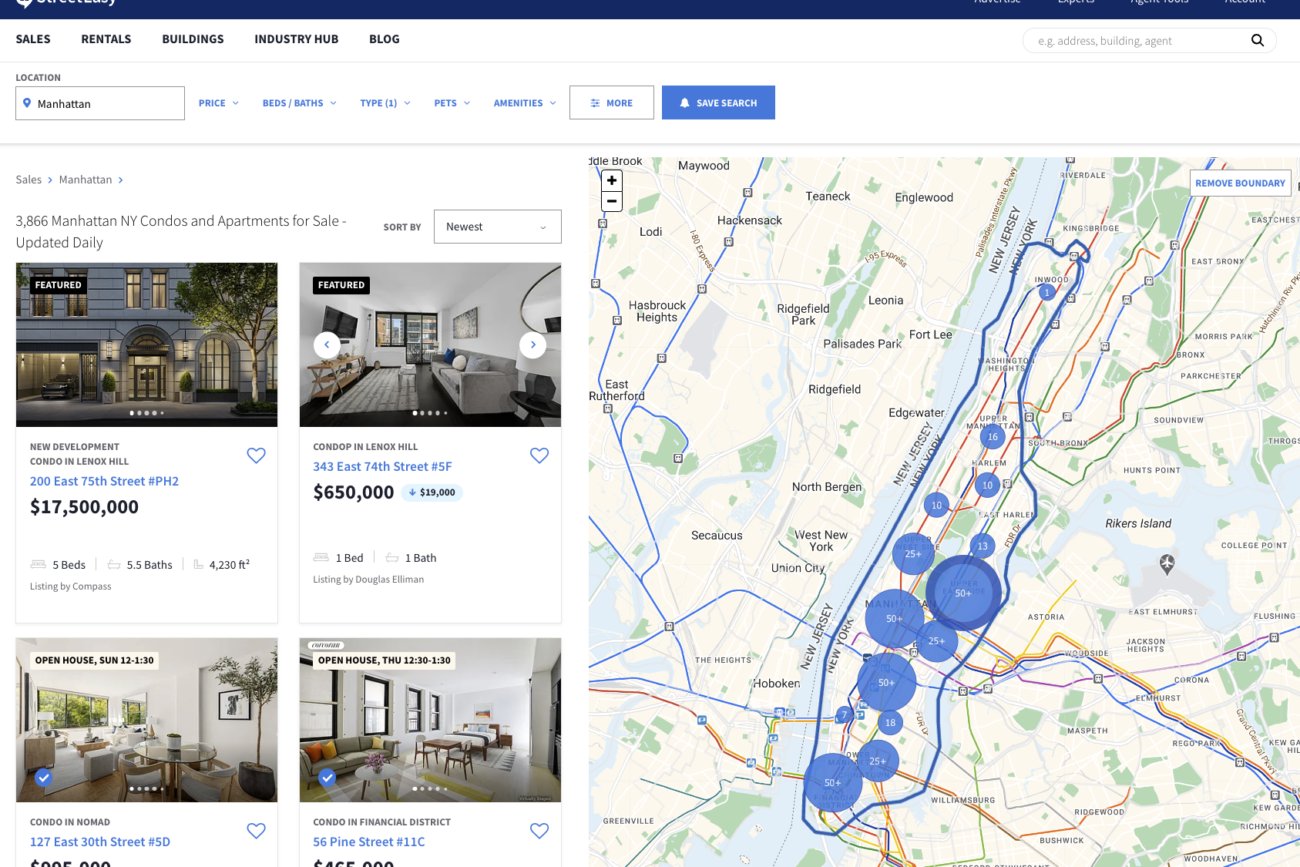Show previous photo of 343 East 74th Street
This screenshot has height=867, width=1300.
[327, 345]
